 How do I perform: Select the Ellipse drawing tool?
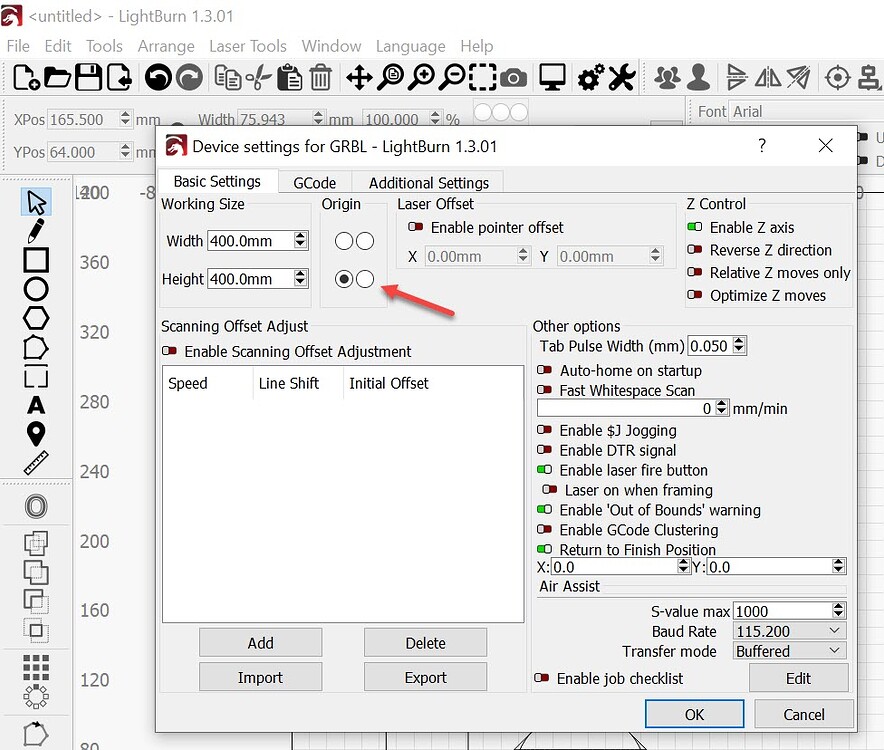point(36,290)
